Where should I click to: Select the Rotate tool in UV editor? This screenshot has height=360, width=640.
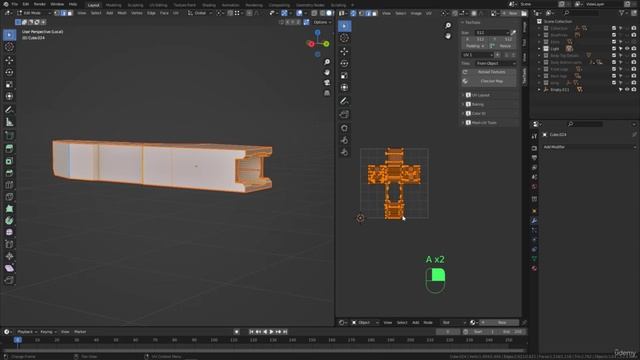click(344, 63)
